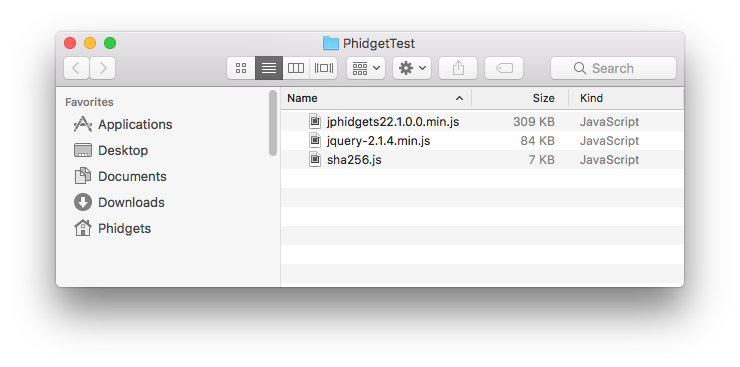The image size is (740, 367).
Task: Click the JavaScript kind of sha256.js
Action: tap(609, 159)
